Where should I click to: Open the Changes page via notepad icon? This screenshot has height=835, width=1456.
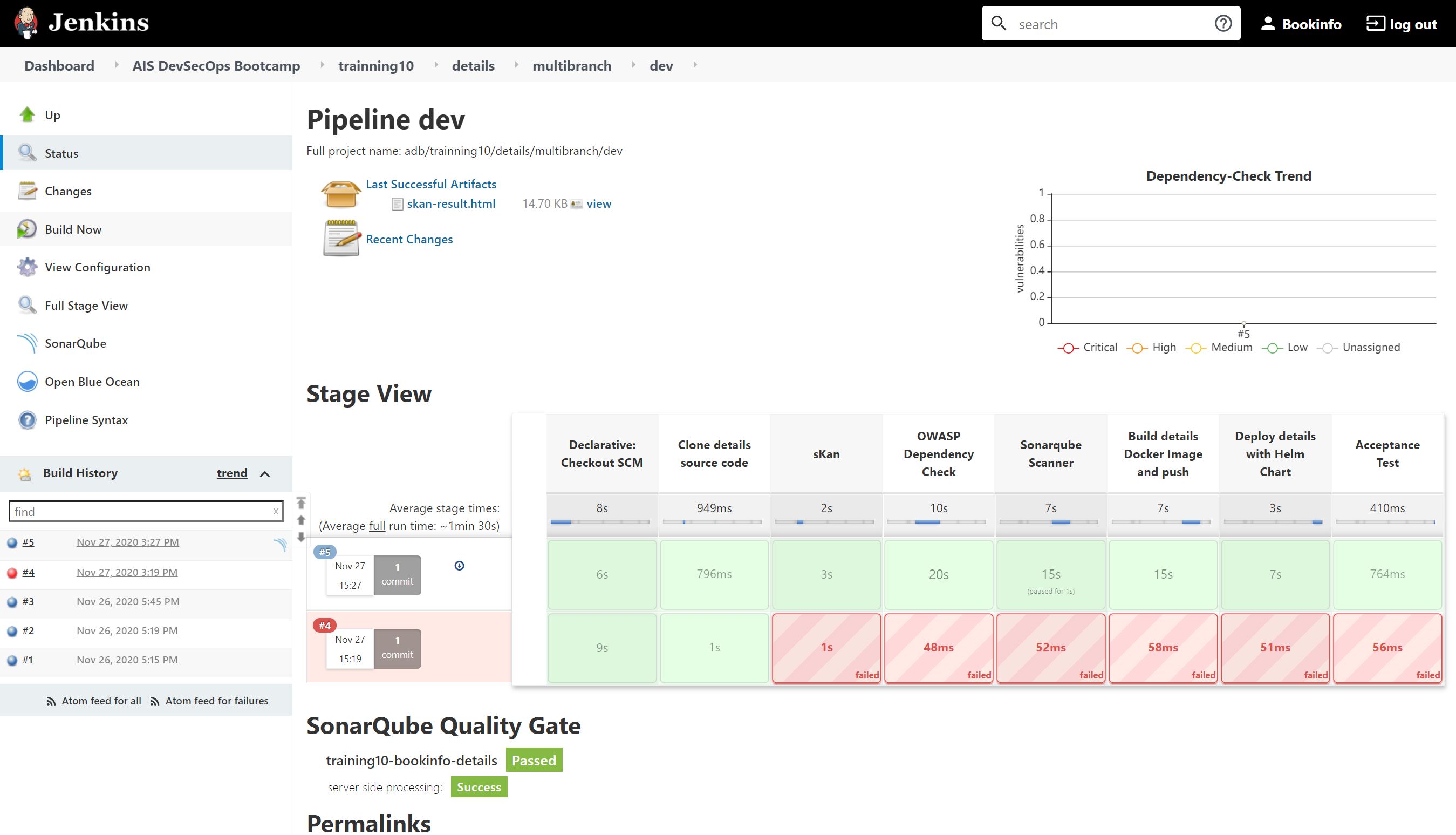27,191
